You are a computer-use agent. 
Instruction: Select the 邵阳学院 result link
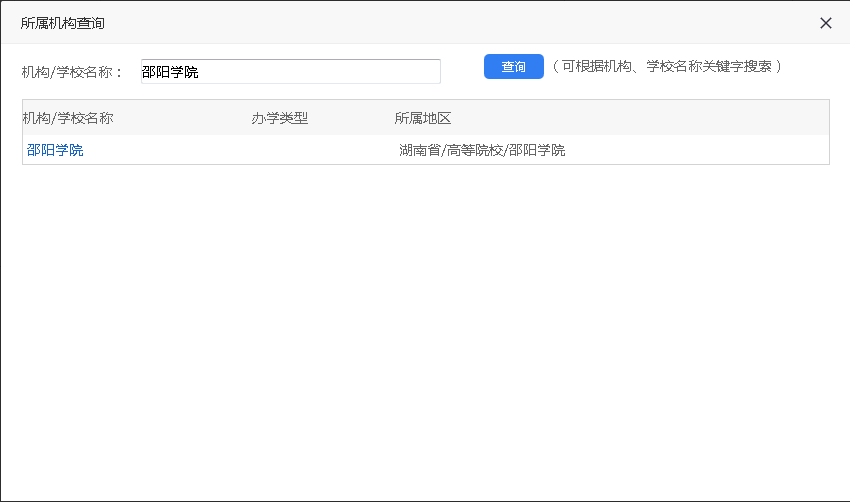coord(55,150)
